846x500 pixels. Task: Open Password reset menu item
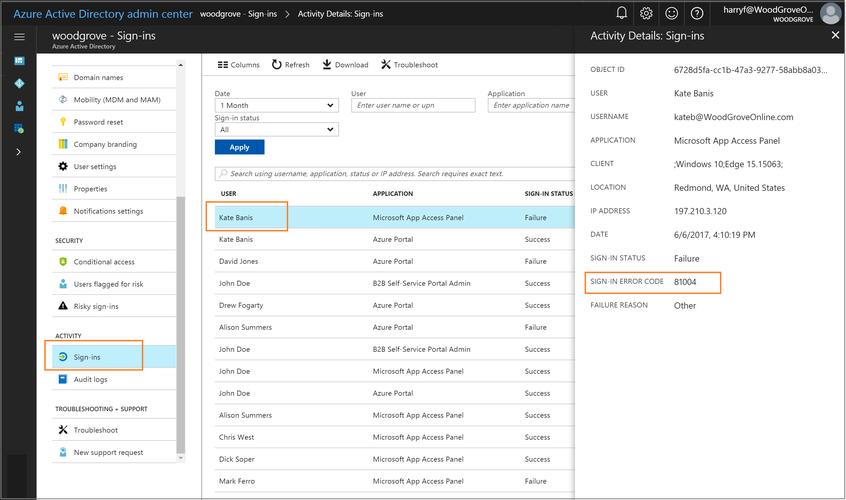click(x=114, y=122)
